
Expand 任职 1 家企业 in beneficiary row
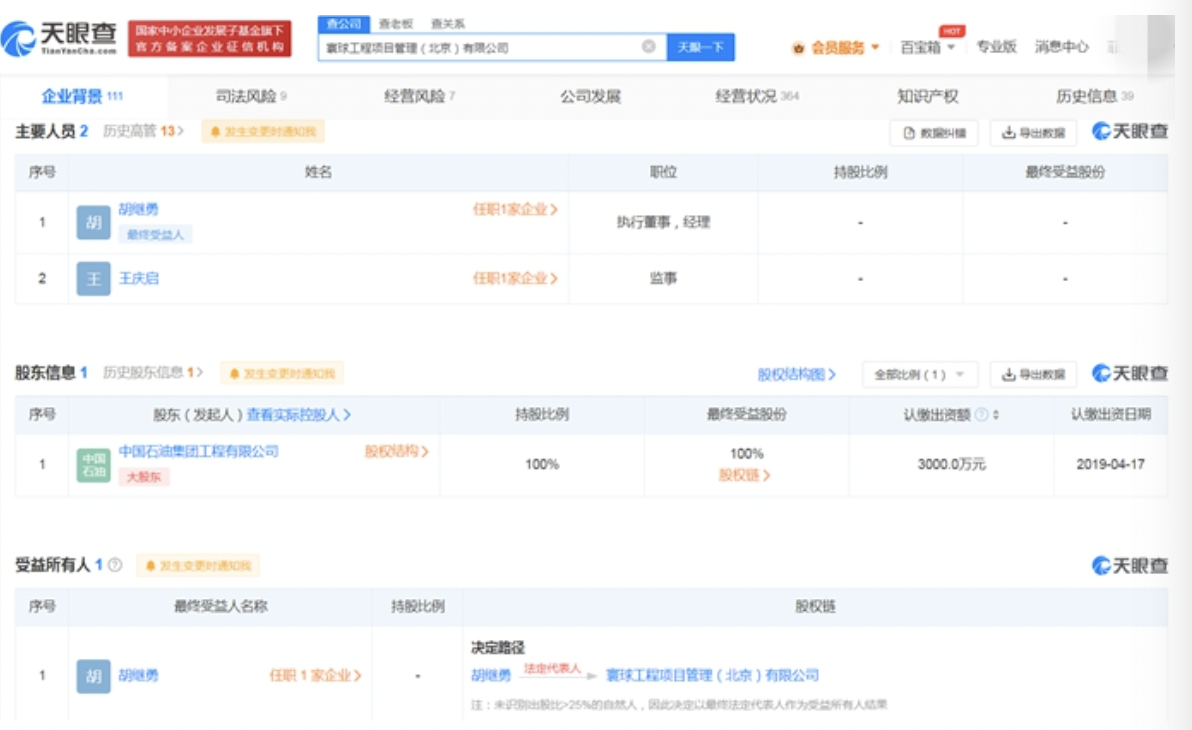tap(315, 675)
